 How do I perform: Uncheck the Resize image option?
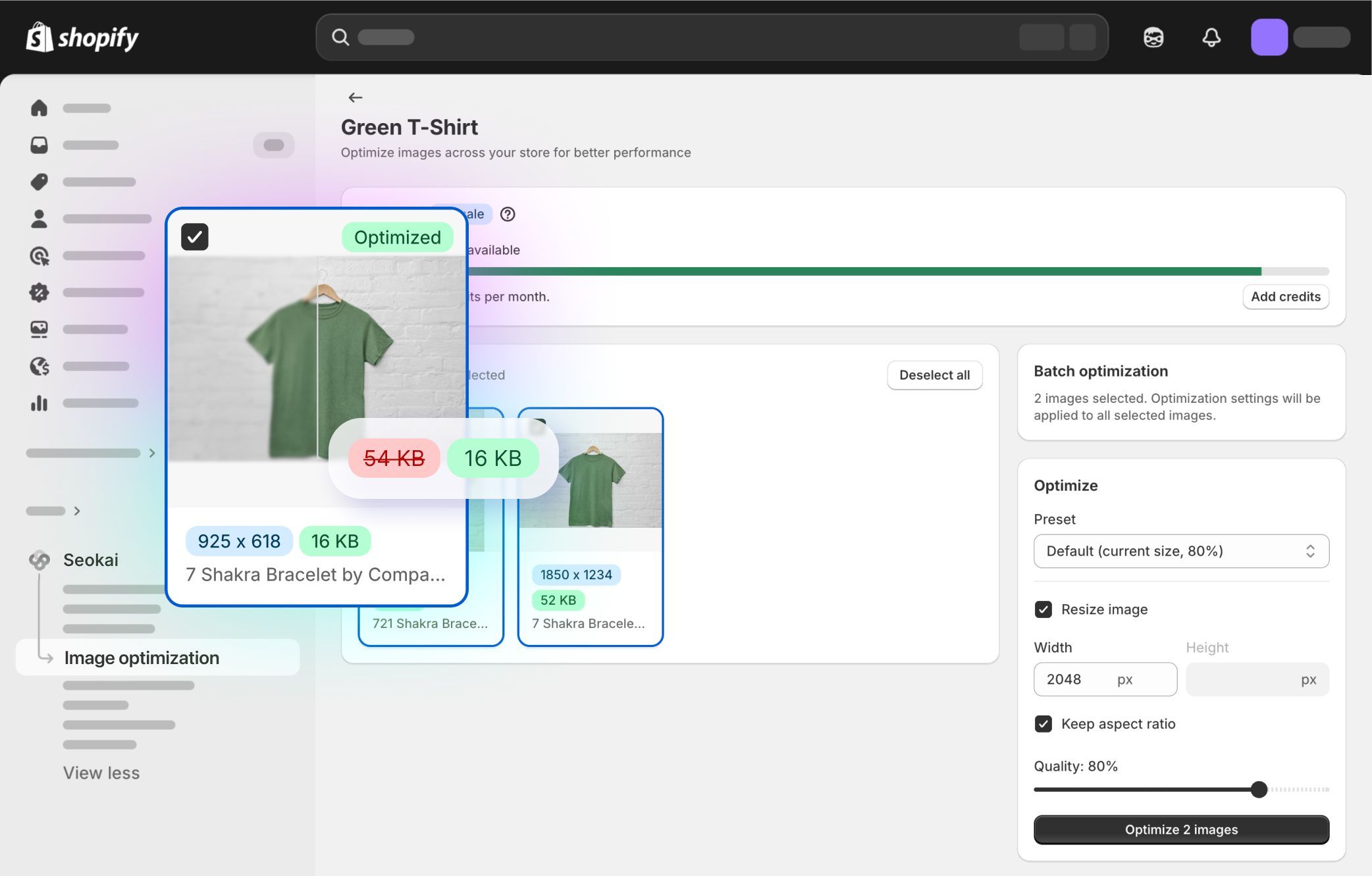(x=1043, y=609)
